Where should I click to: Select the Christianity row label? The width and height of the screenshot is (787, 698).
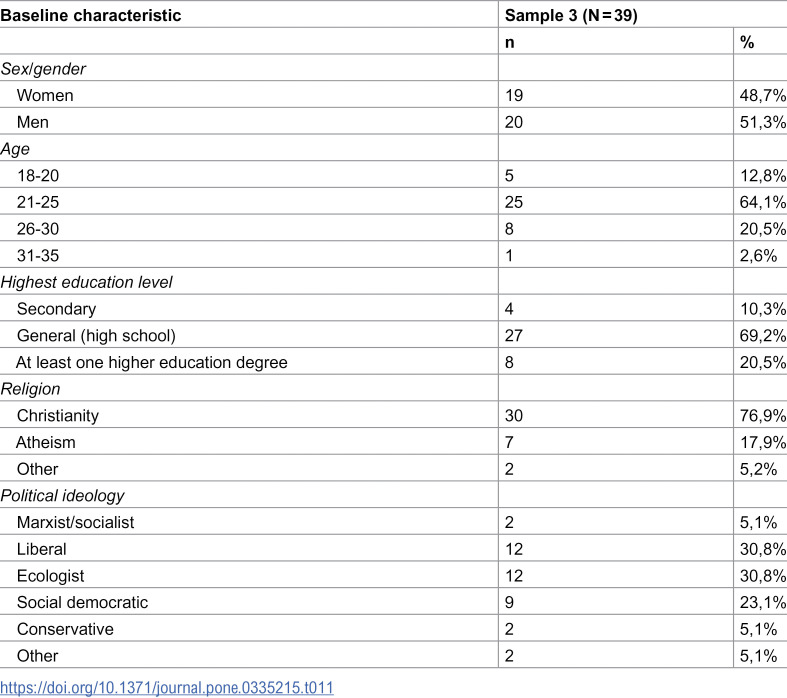(x=58, y=415)
